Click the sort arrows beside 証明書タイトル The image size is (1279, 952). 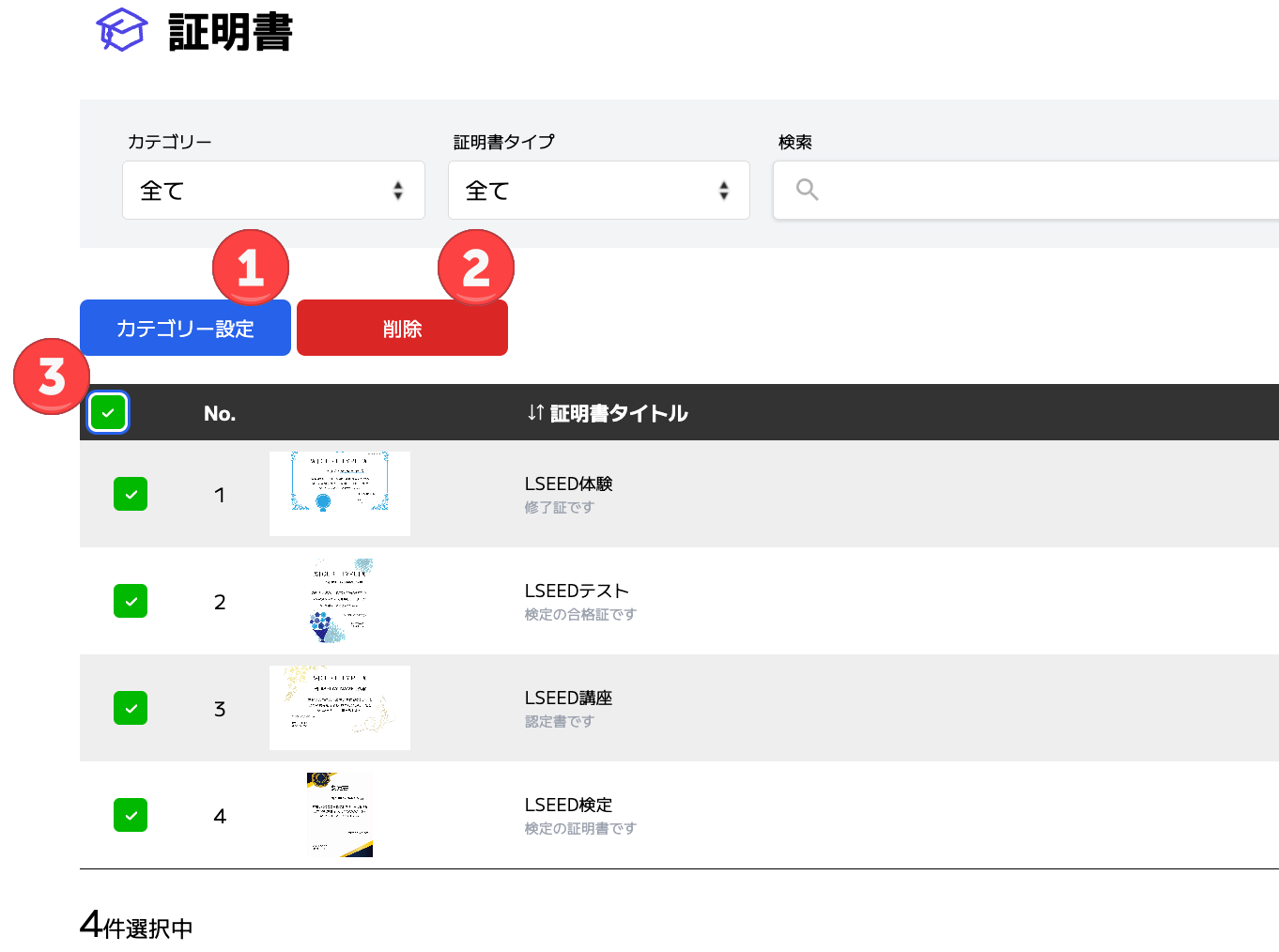click(x=535, y=412)
